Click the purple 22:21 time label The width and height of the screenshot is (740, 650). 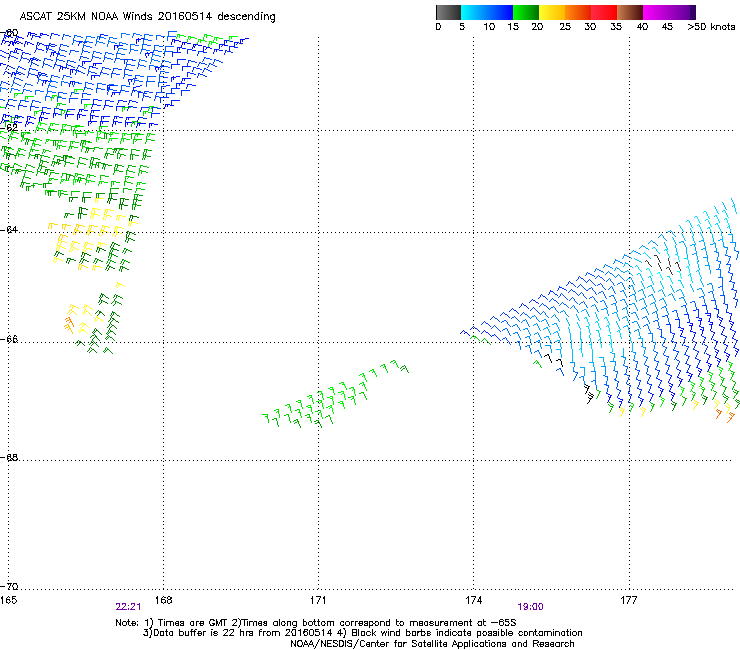tap(128, 607)
